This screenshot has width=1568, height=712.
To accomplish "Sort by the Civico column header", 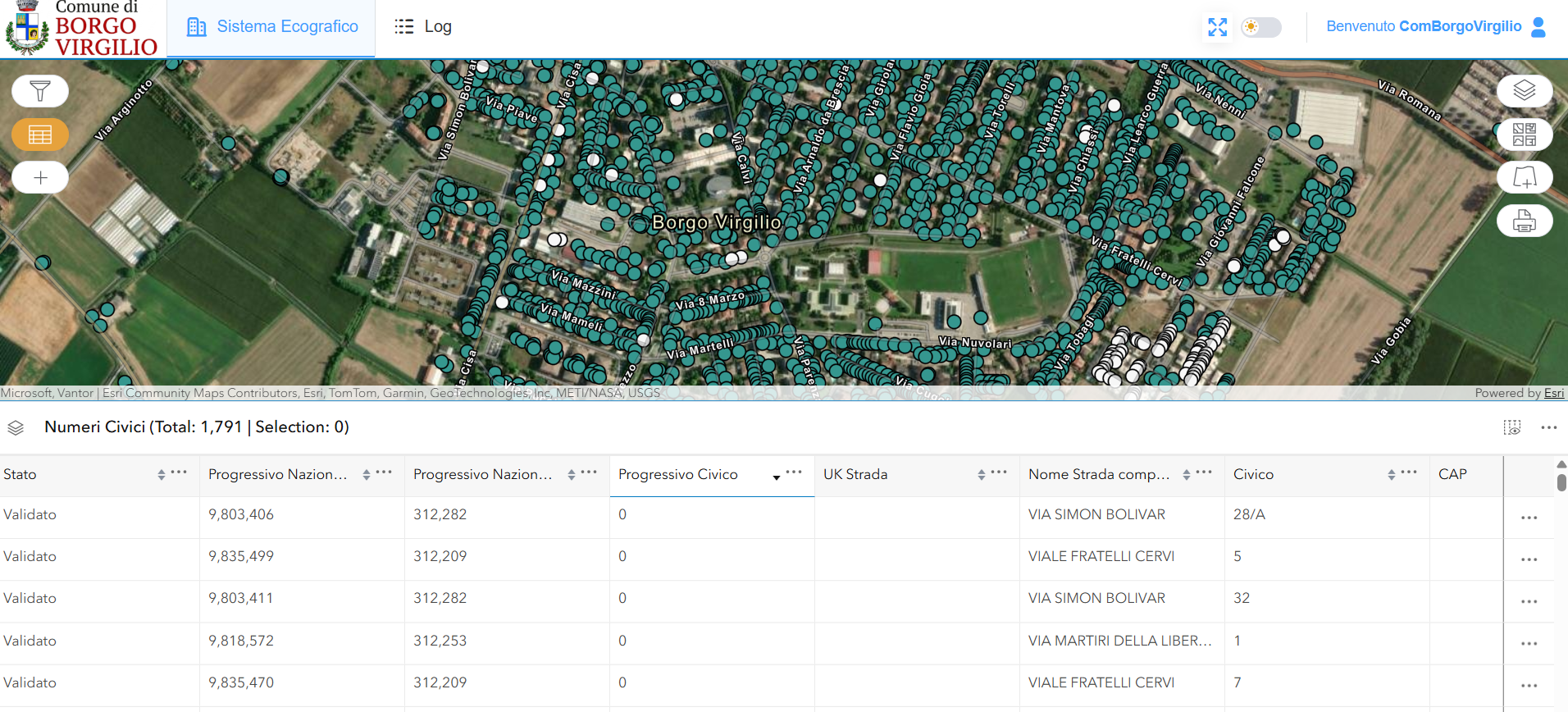I will [x=1253, y=475].
